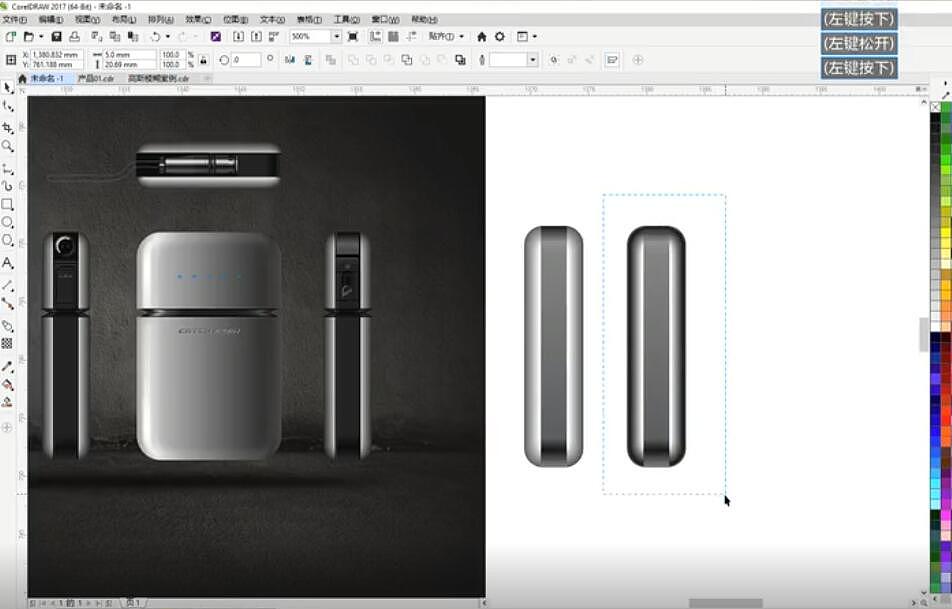Screen dimensions: 952x609
Task: Open toolbox quick customize plus button
Action: click(7, 427)
